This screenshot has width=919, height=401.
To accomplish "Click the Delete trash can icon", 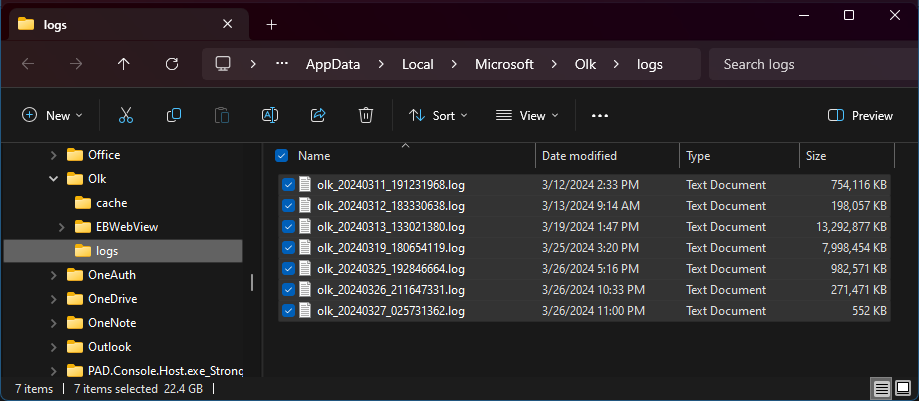I will (x=366, y=116).
